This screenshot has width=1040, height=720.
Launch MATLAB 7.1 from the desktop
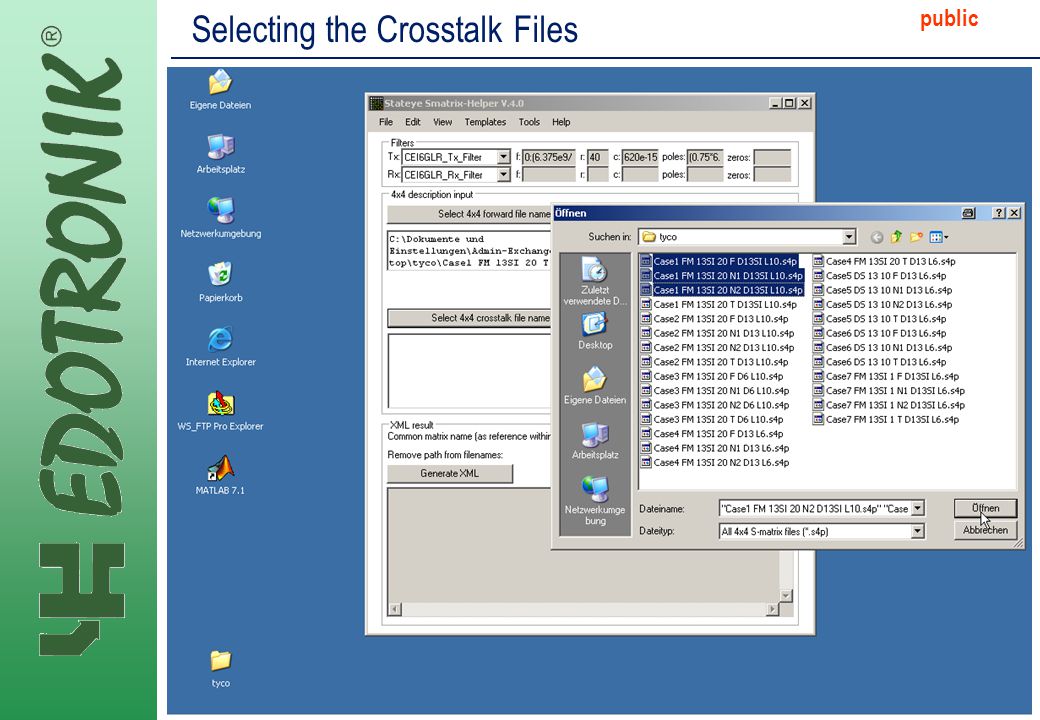[220, 475]
